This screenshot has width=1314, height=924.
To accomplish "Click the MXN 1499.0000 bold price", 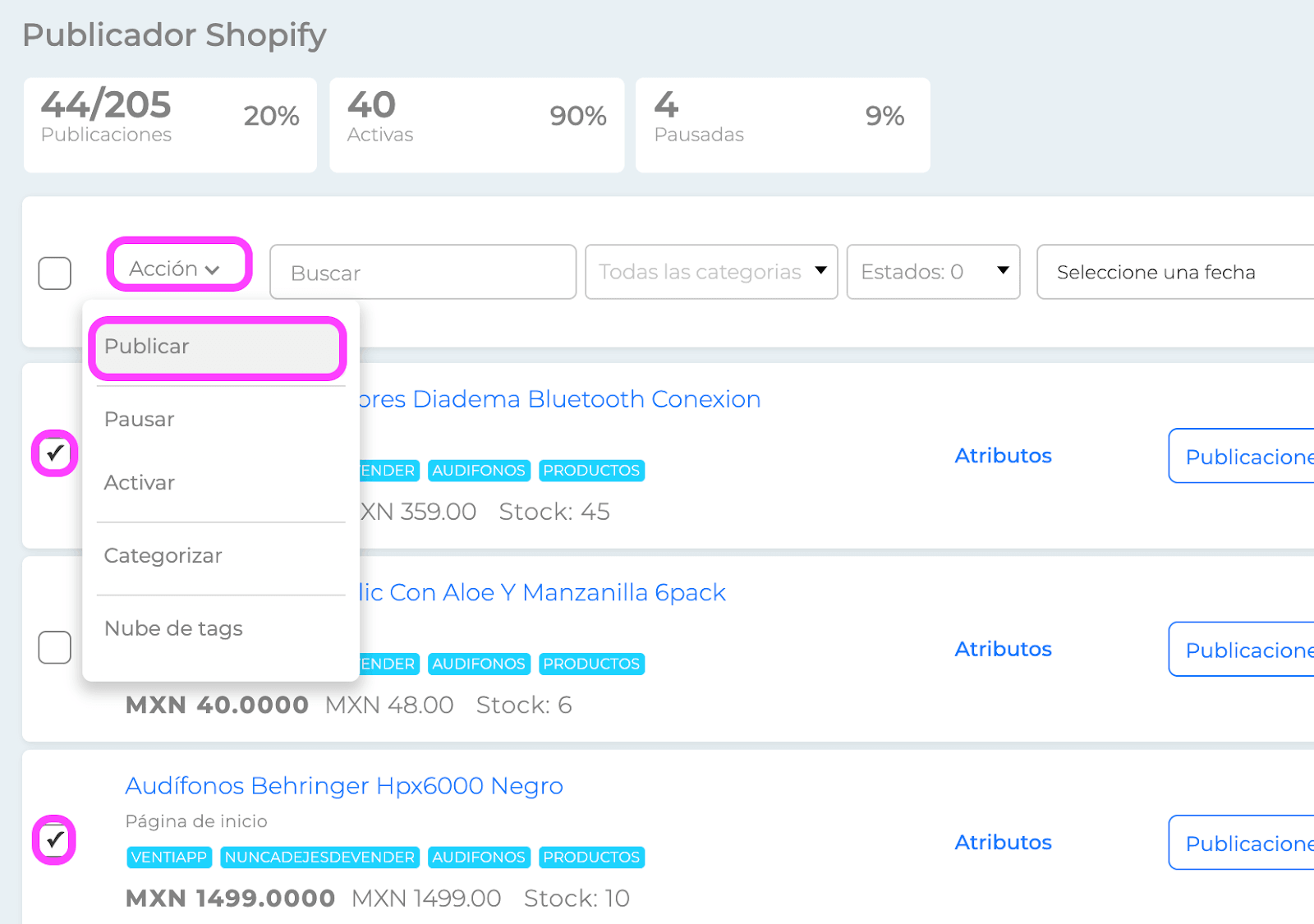I will [x=230, y=899].
